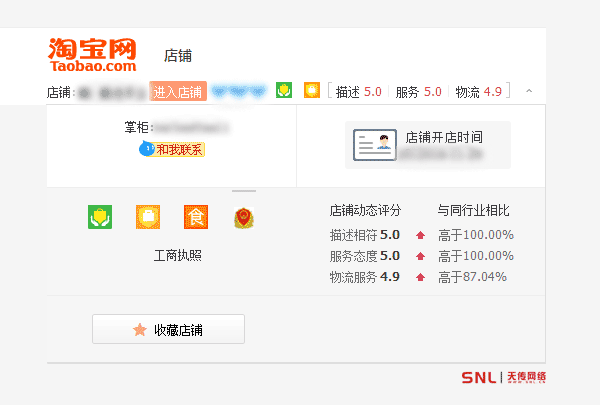Screen dimensions: 600x405
Task: Click 服务 5.0 score in header
Action: 419,92
